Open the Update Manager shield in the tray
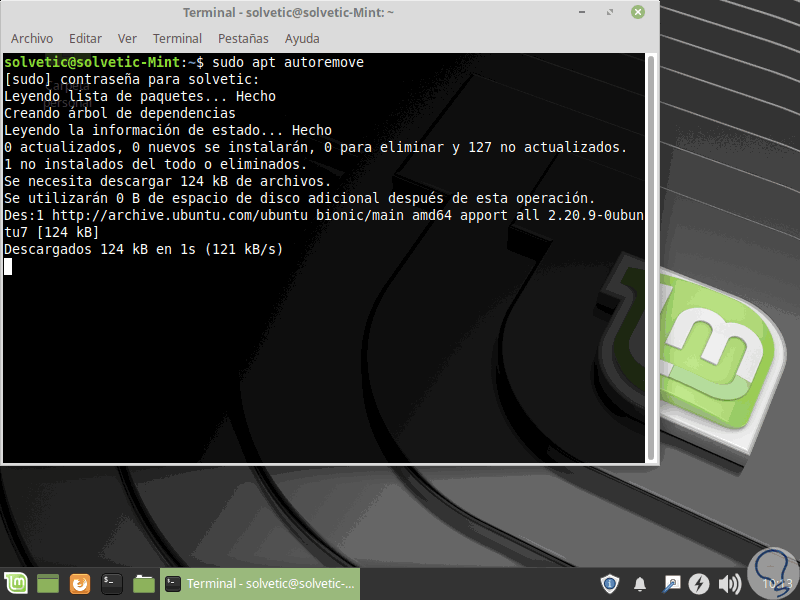Viewport: 800px width, 600px height. point(609,583)
